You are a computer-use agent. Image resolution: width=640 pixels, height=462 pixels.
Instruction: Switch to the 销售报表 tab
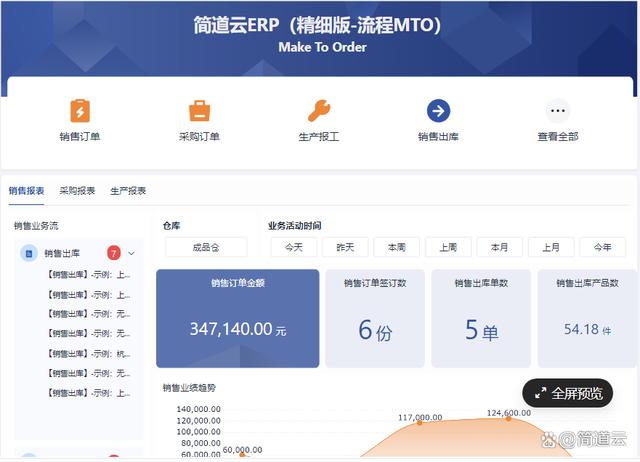click(27, 191)
